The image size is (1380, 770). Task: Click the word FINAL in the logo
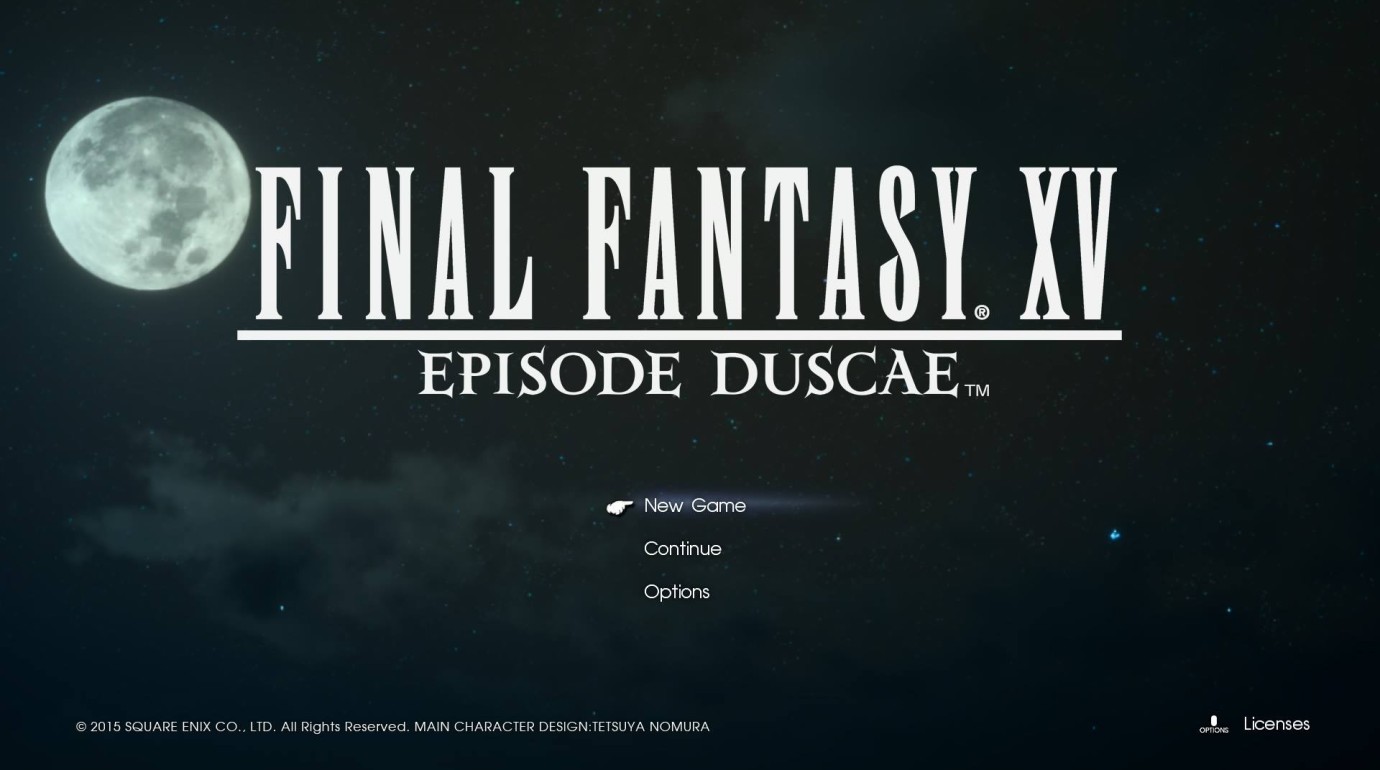click(396, 243)
